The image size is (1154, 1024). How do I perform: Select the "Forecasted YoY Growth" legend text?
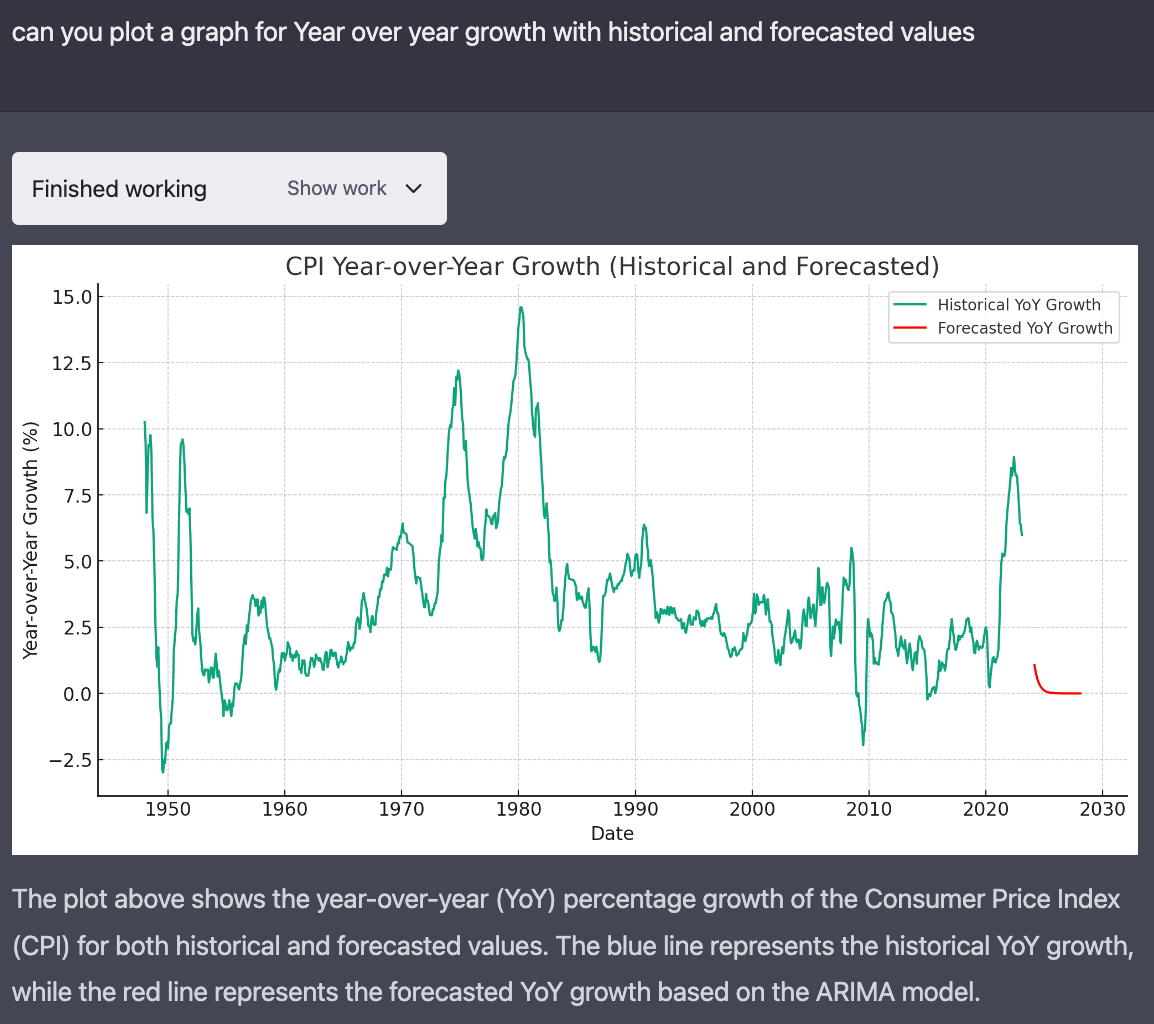click(1024, 328)
